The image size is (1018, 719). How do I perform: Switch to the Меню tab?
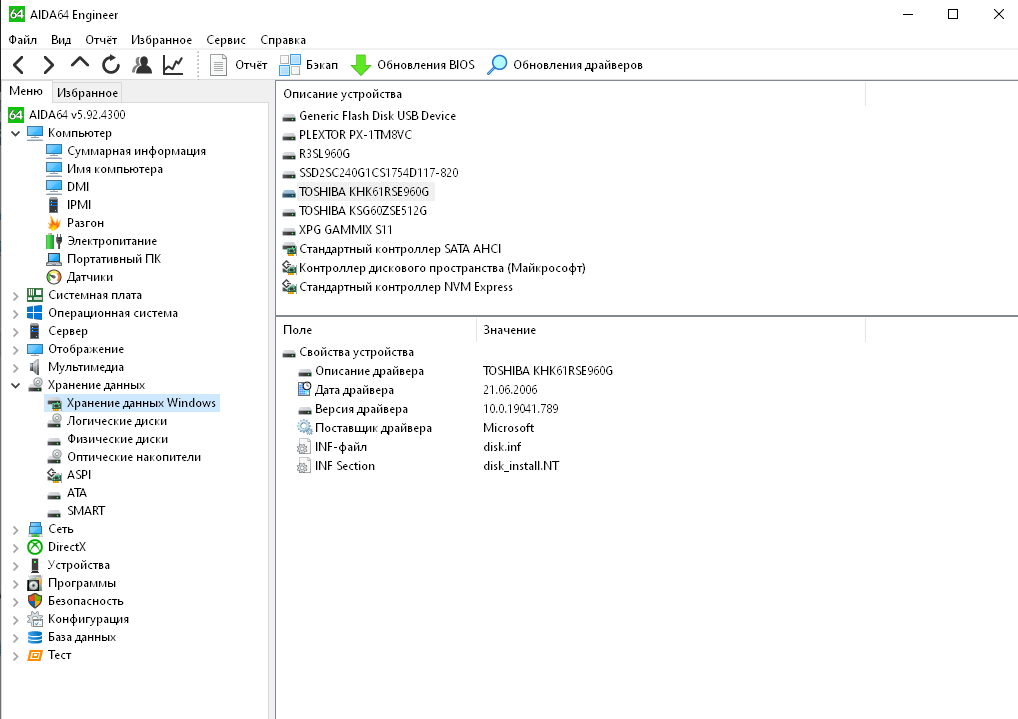point(26,92)
